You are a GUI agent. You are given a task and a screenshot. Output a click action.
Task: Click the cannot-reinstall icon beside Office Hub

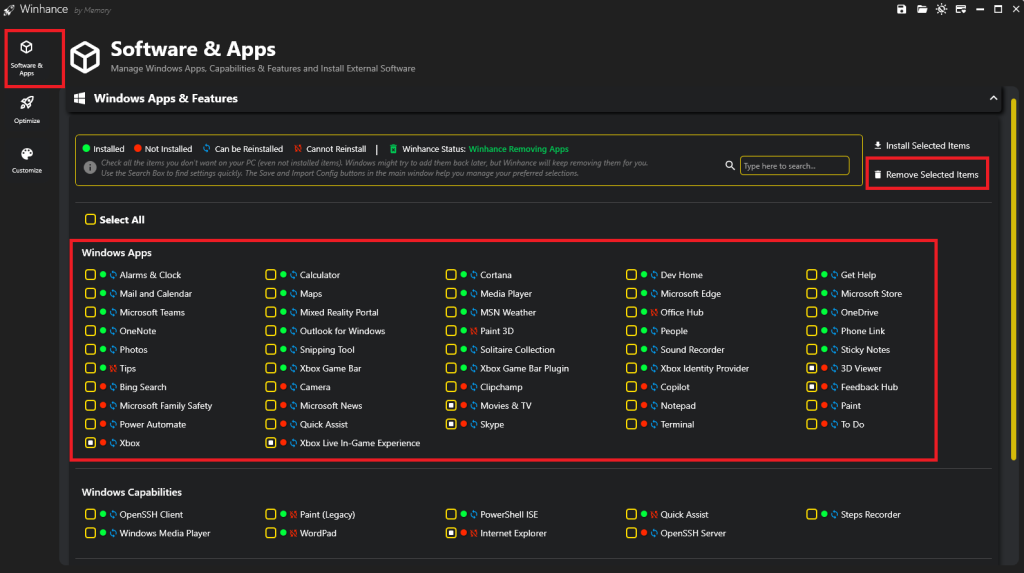[x=654, y=312]
